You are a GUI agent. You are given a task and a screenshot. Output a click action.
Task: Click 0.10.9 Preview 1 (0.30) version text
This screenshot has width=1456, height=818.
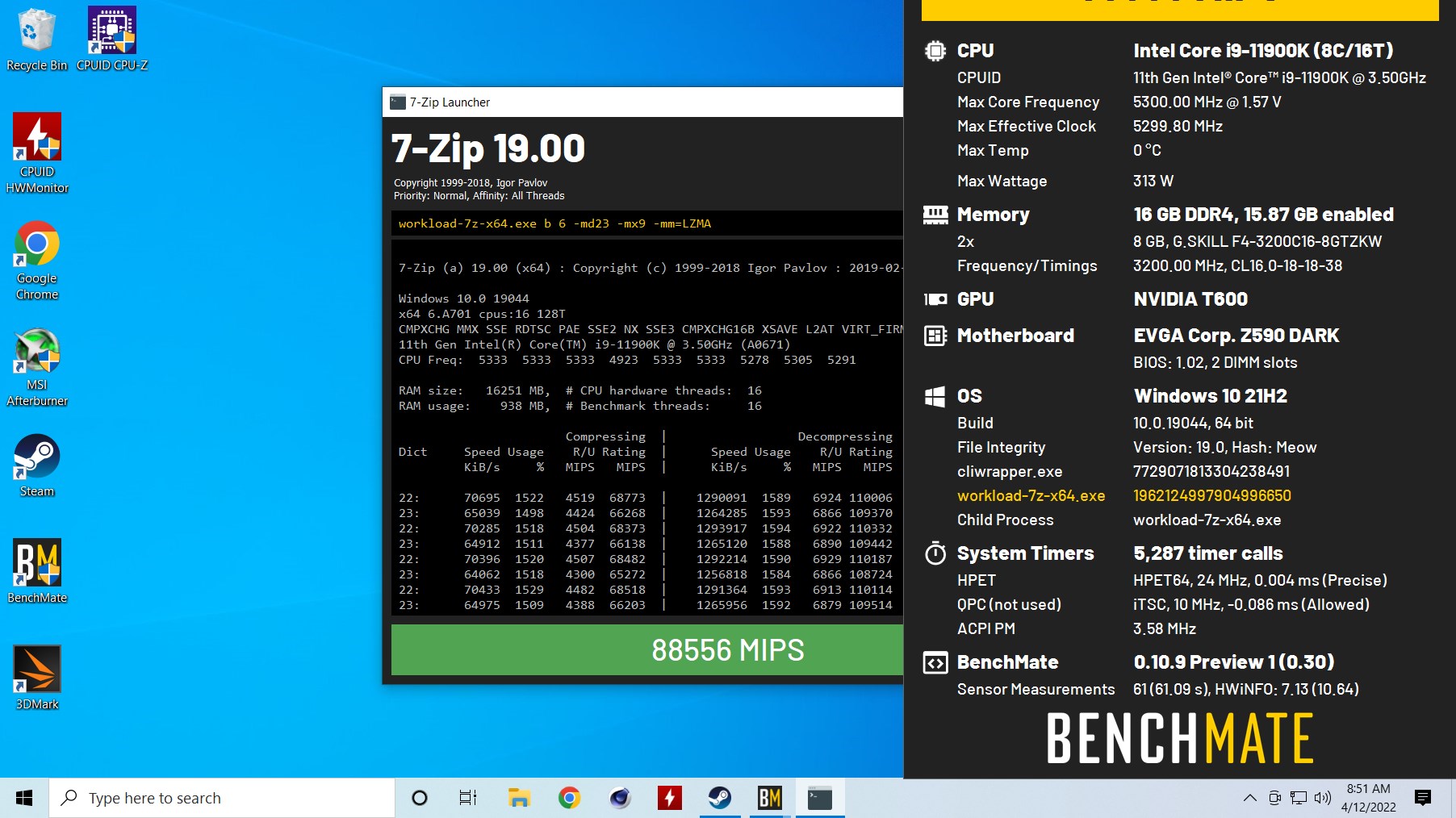click(1234, 662)
